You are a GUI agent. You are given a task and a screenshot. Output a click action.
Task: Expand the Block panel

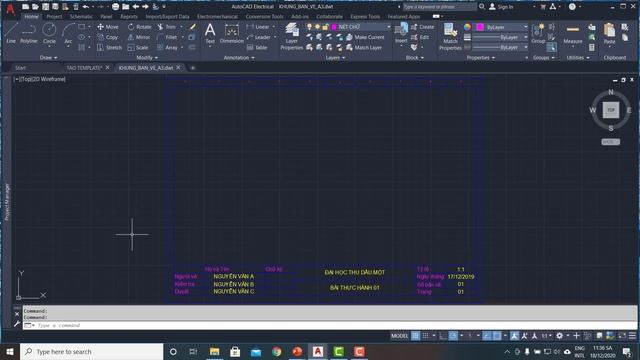[414, 58]
